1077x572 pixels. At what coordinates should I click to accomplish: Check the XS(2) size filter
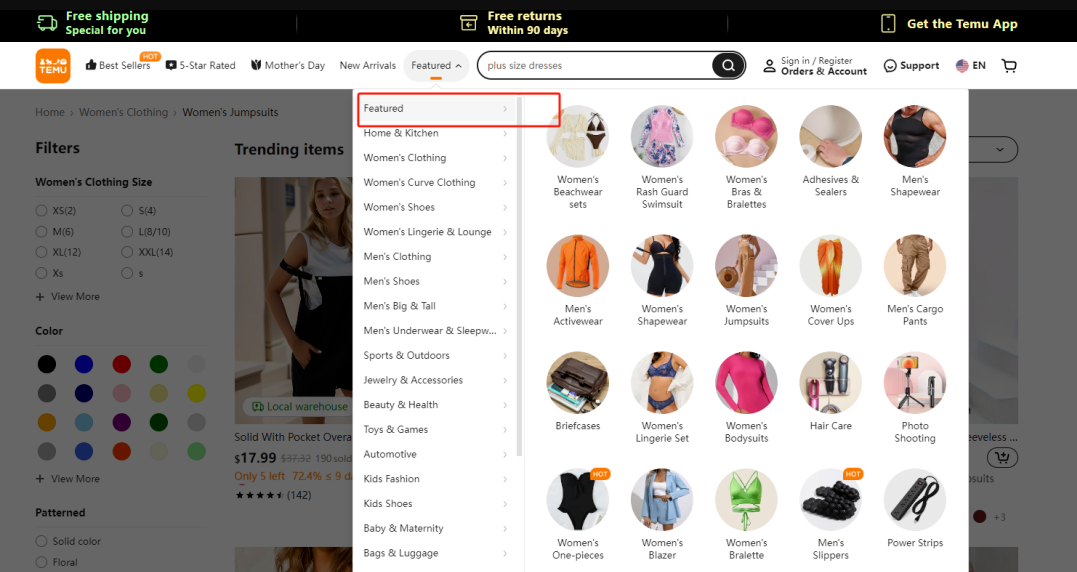click(x=41, y=211)
